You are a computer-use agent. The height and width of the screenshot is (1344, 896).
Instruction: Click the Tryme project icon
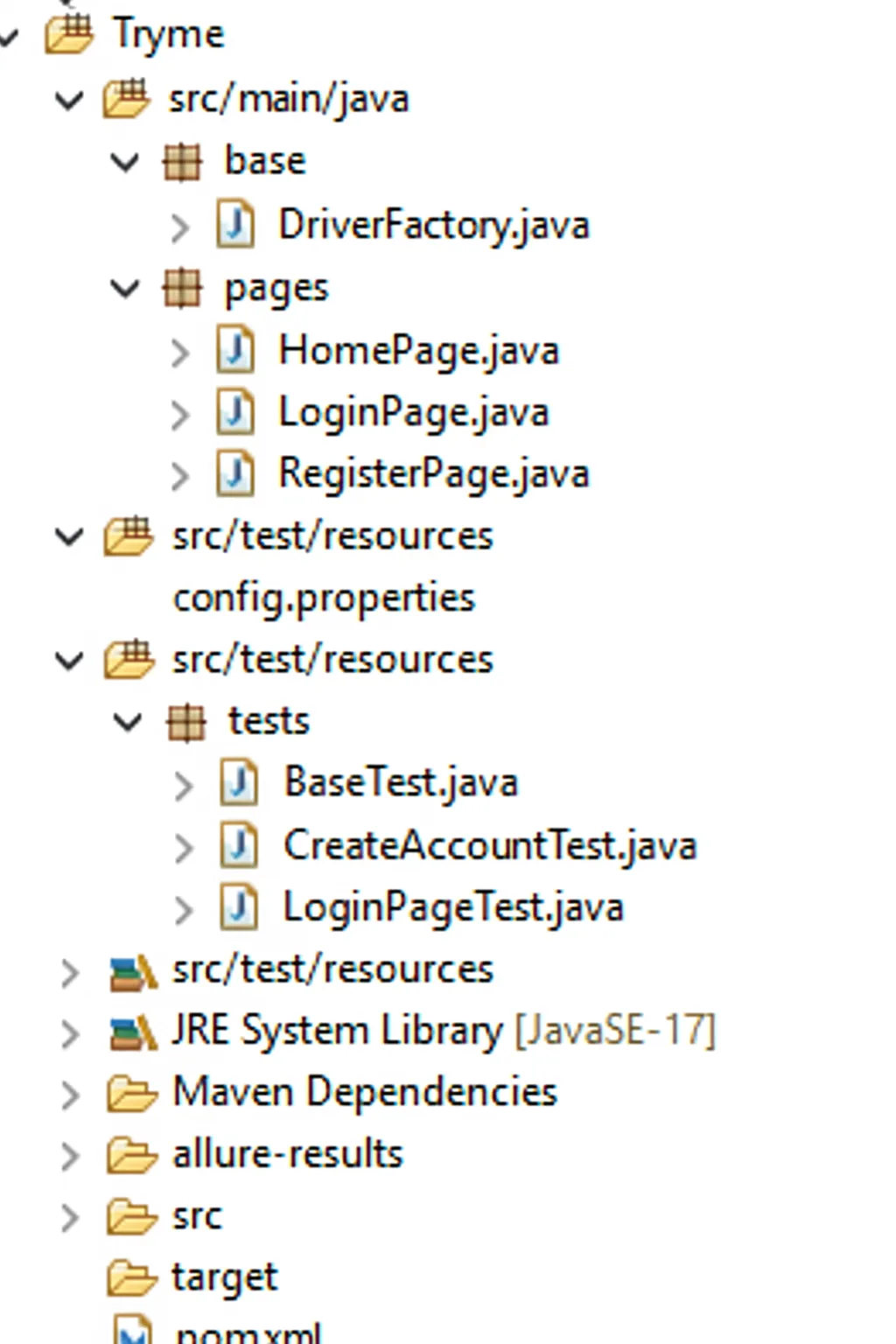click(x=69, y=35)
